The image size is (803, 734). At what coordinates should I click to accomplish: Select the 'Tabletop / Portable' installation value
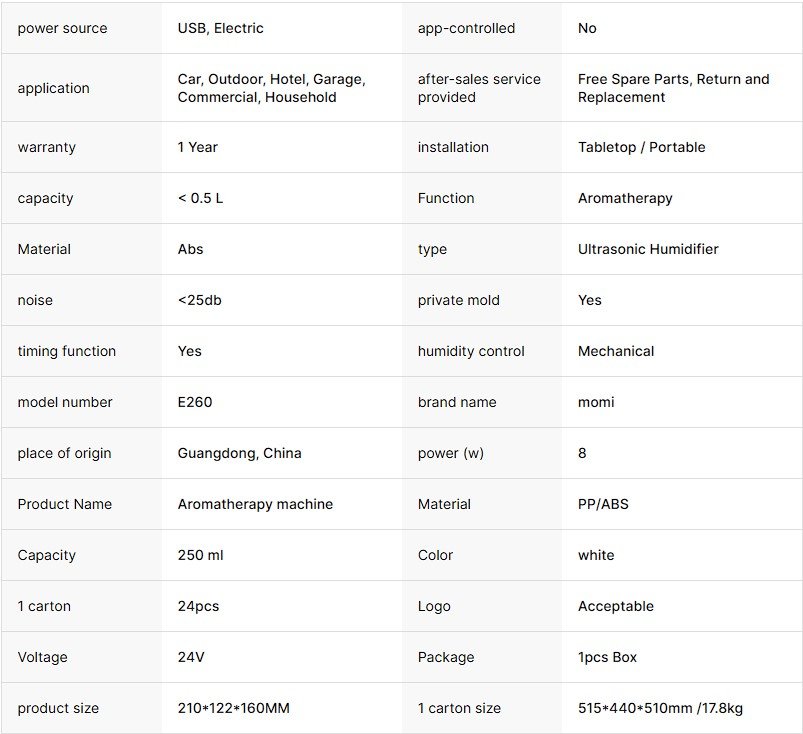[641, 147]
